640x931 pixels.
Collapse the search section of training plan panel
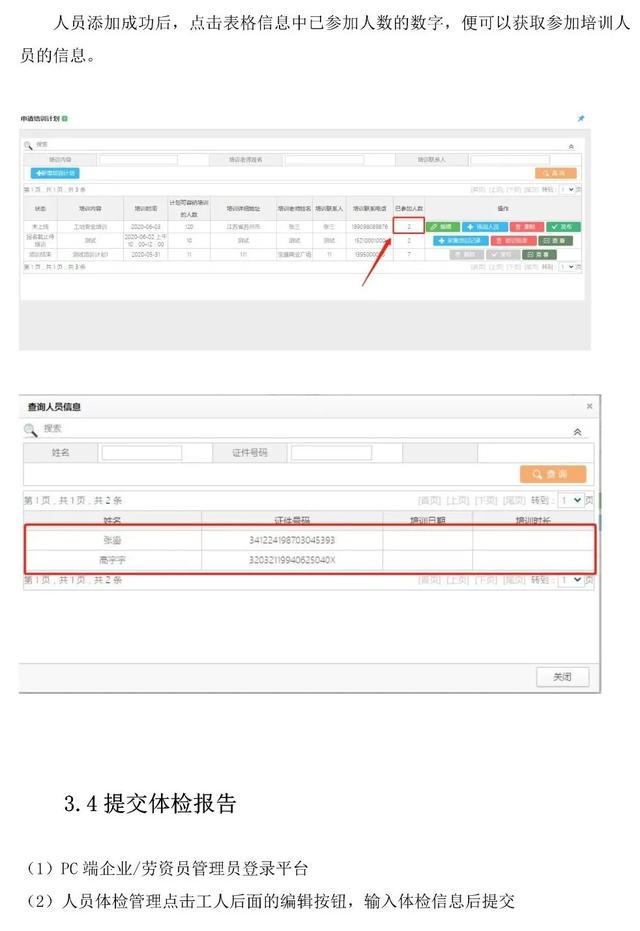pyautogui.click(x=571, y=146)
